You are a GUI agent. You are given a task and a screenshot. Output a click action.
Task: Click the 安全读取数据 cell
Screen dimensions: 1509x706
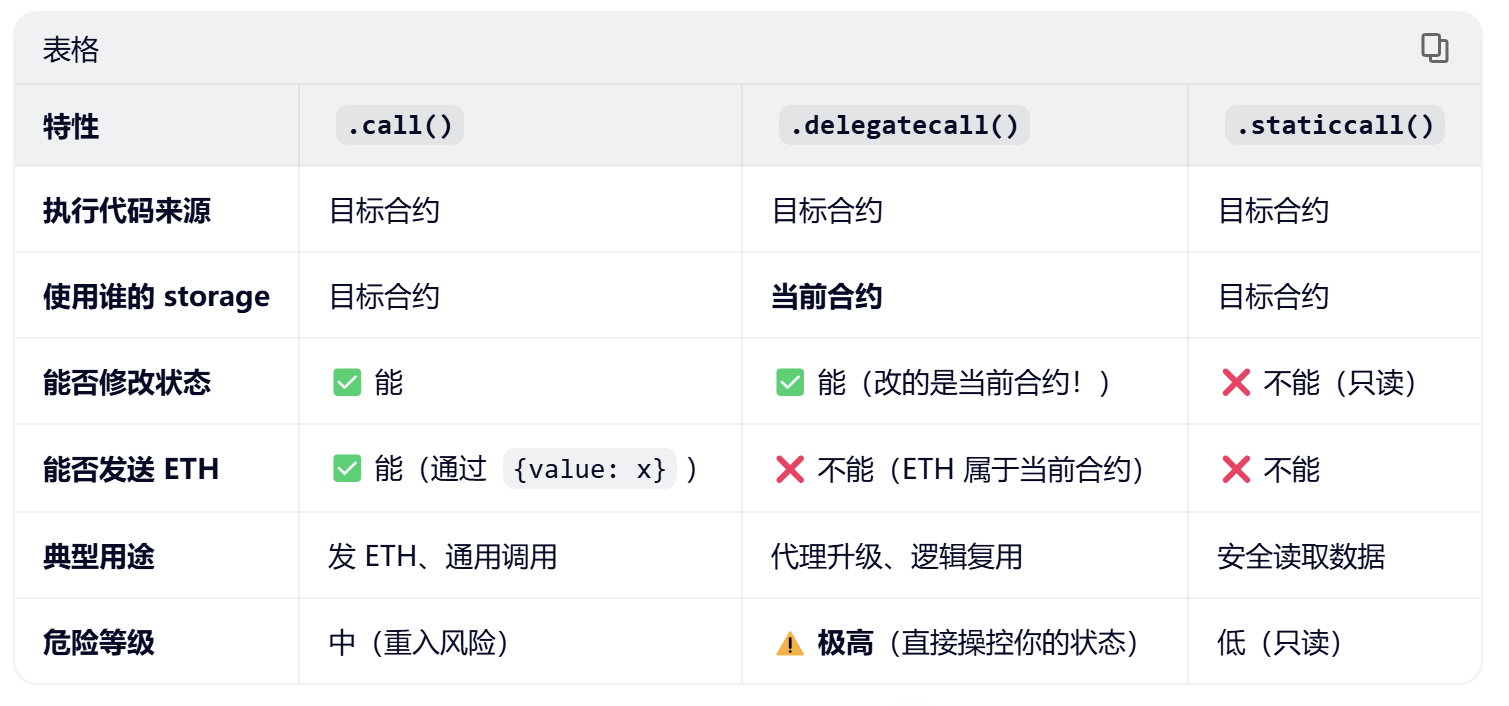(x=1301, y=556)
